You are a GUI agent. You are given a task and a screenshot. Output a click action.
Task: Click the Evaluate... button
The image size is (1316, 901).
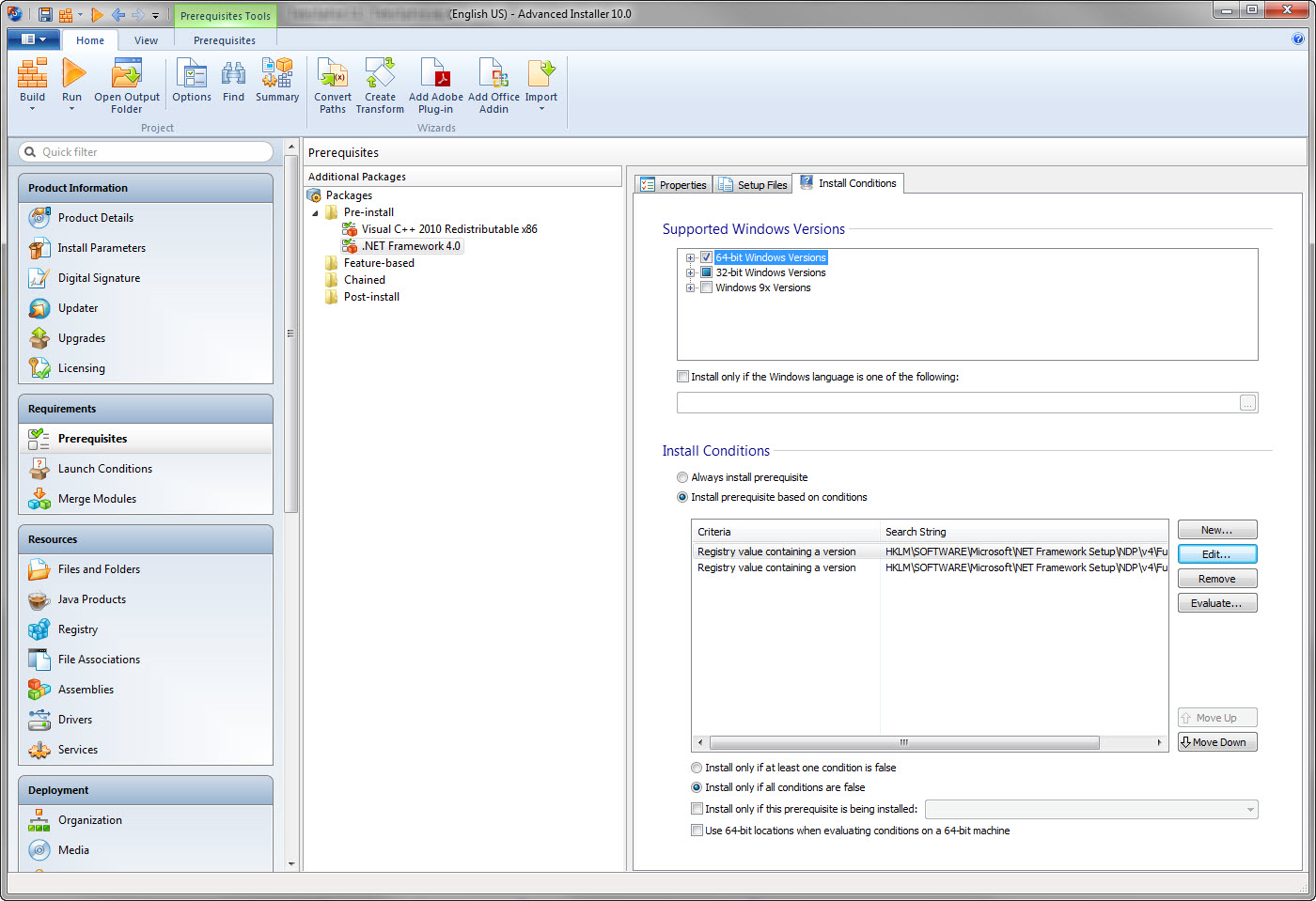(x=1216, y=603)
